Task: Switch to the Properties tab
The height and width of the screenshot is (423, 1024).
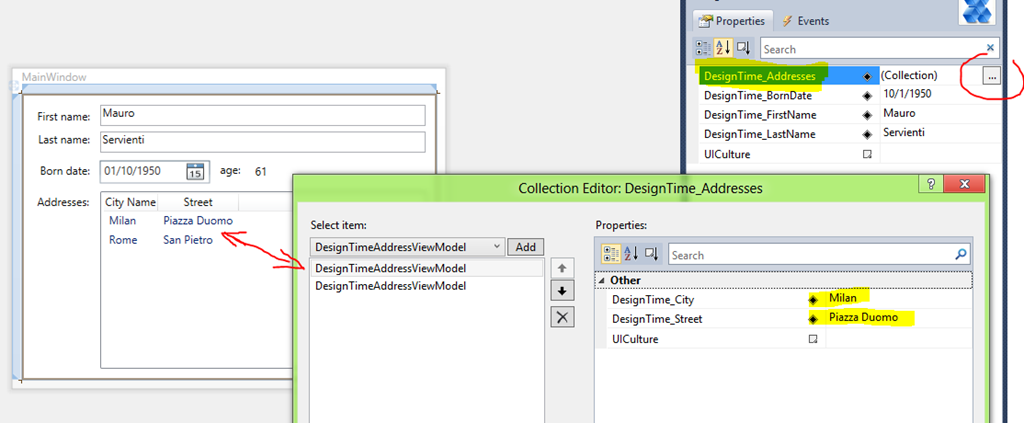Action: coord(733,21)
